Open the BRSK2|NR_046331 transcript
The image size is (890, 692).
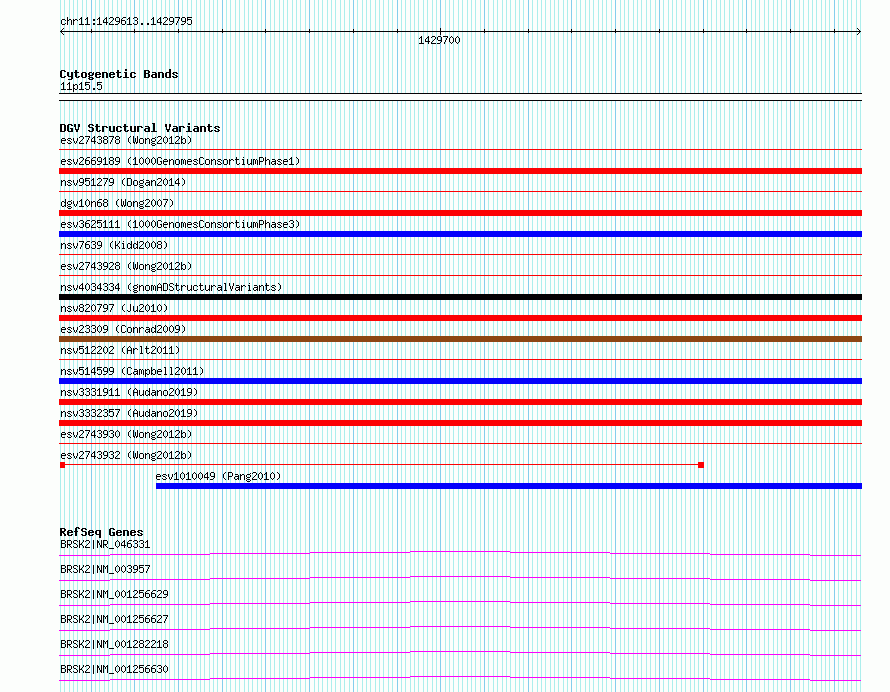(105, 544)
